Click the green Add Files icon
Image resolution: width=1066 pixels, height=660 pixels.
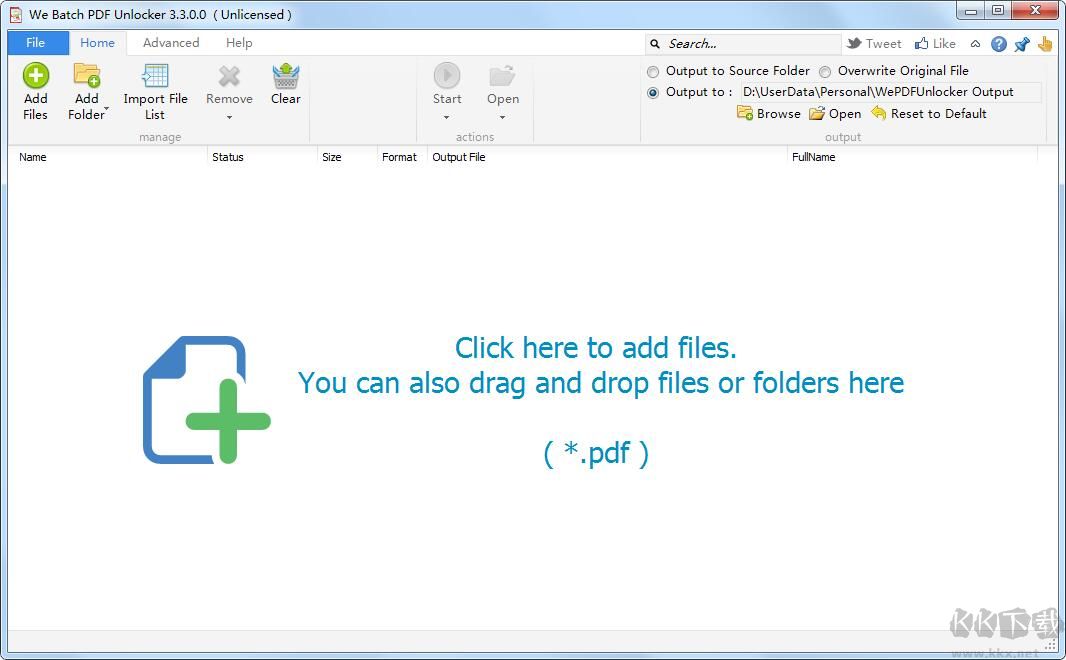[x=35, y=76]
